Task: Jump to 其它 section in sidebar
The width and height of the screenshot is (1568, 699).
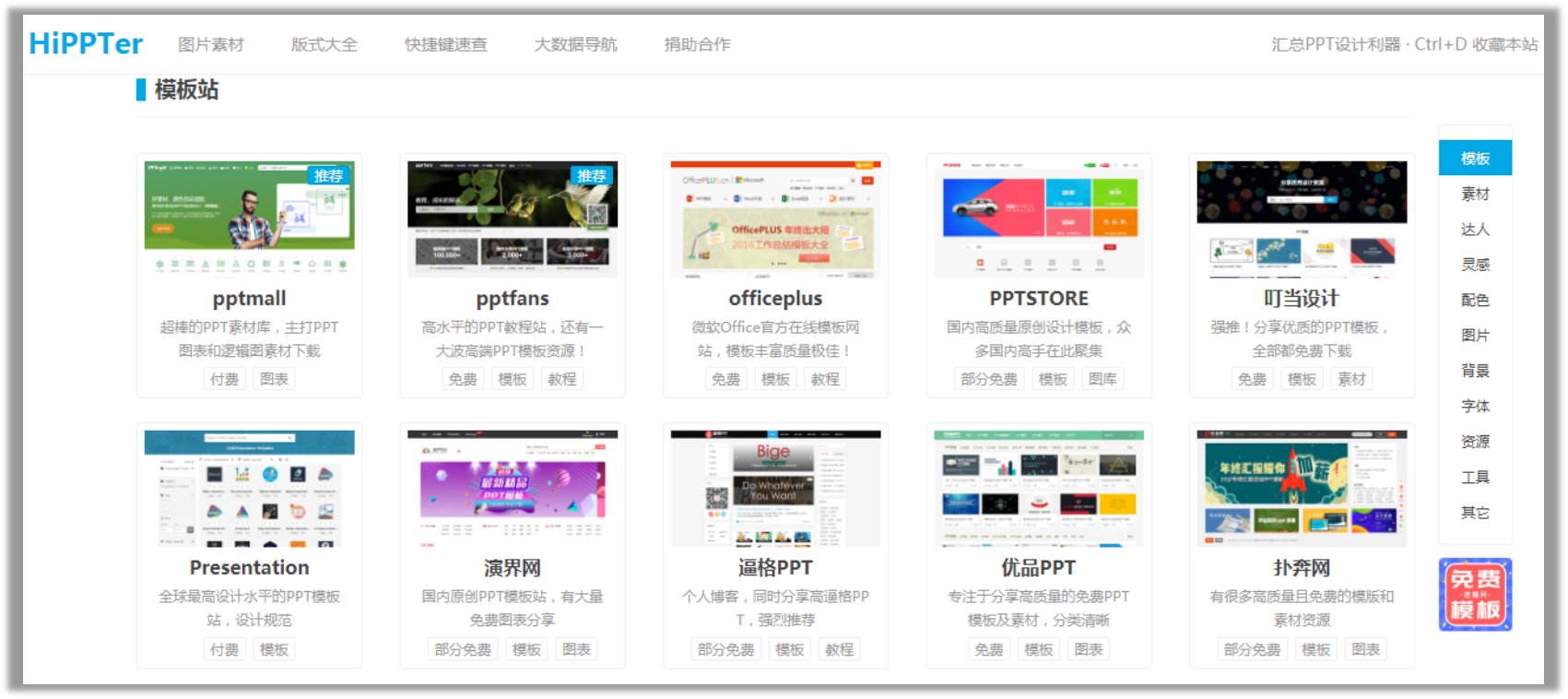Action: tap(1475, 513)
